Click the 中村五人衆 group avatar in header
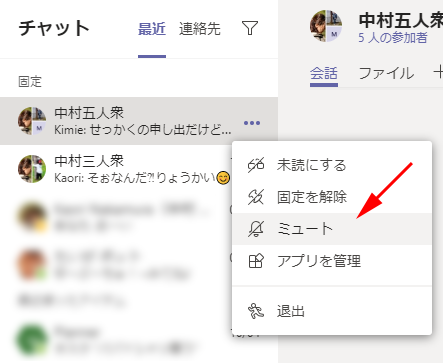Viewport: 443px width, 363px height. point(326,26)
